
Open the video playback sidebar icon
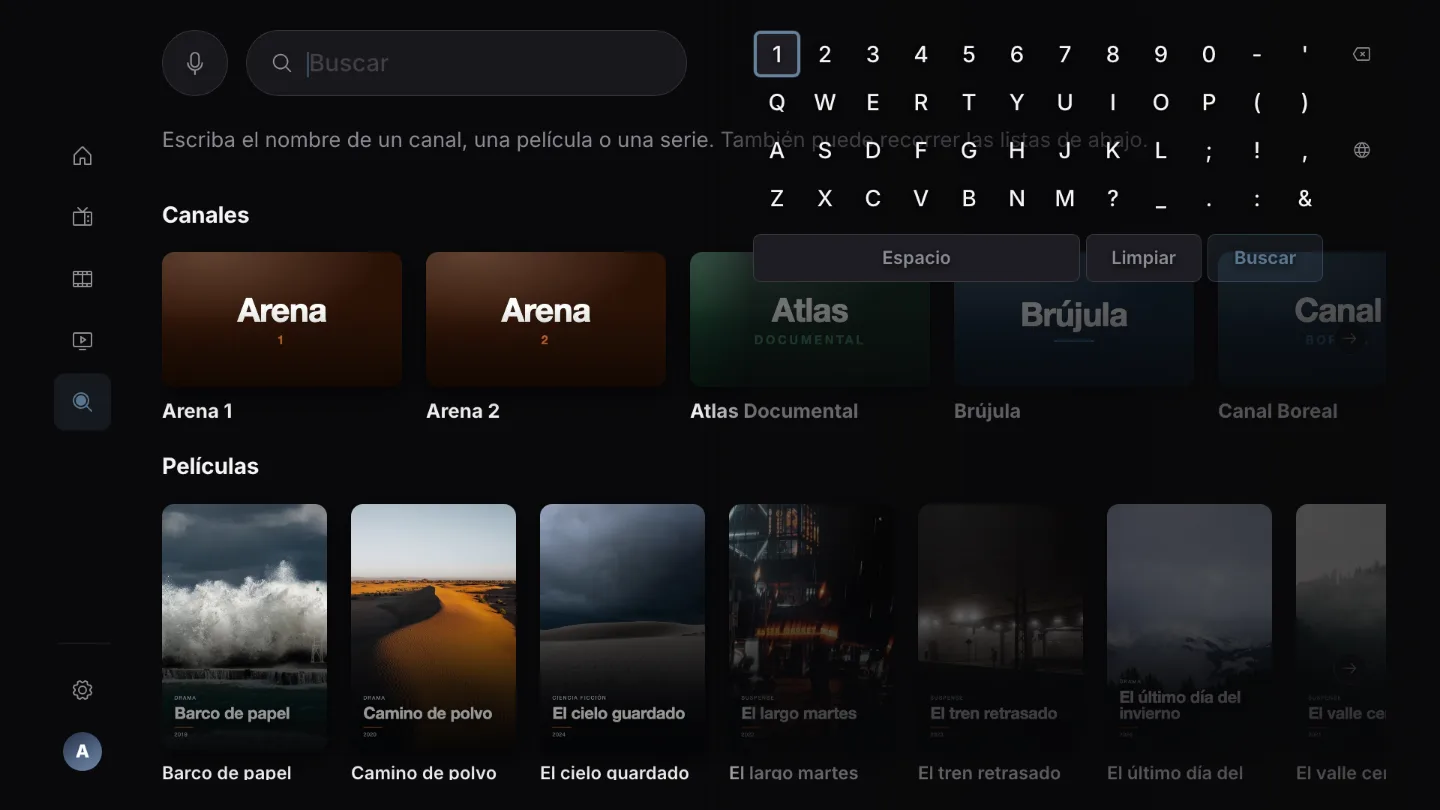point(83,341)
